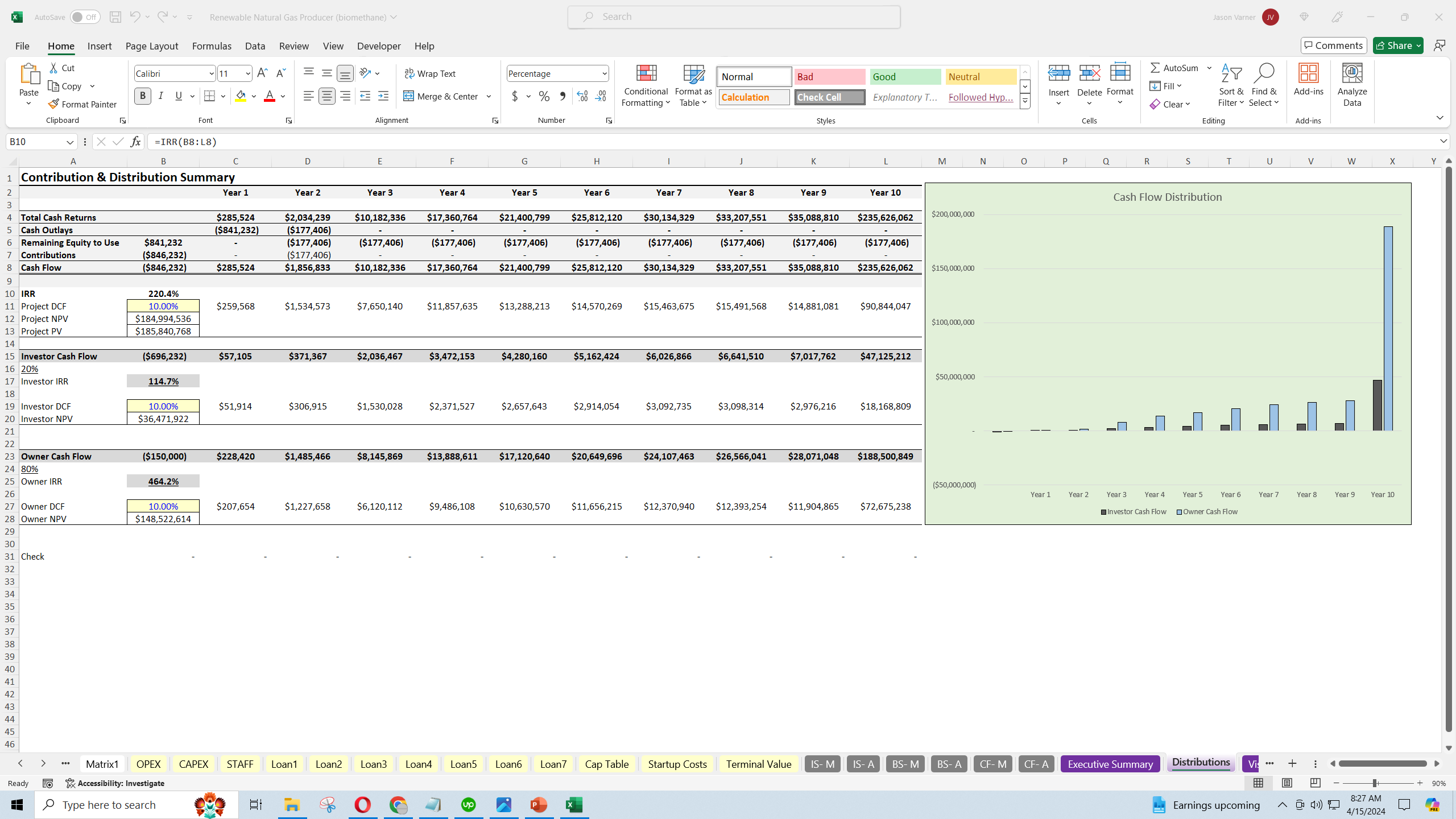
Task: Apply italic formatting
Action: tap(161, 96)
